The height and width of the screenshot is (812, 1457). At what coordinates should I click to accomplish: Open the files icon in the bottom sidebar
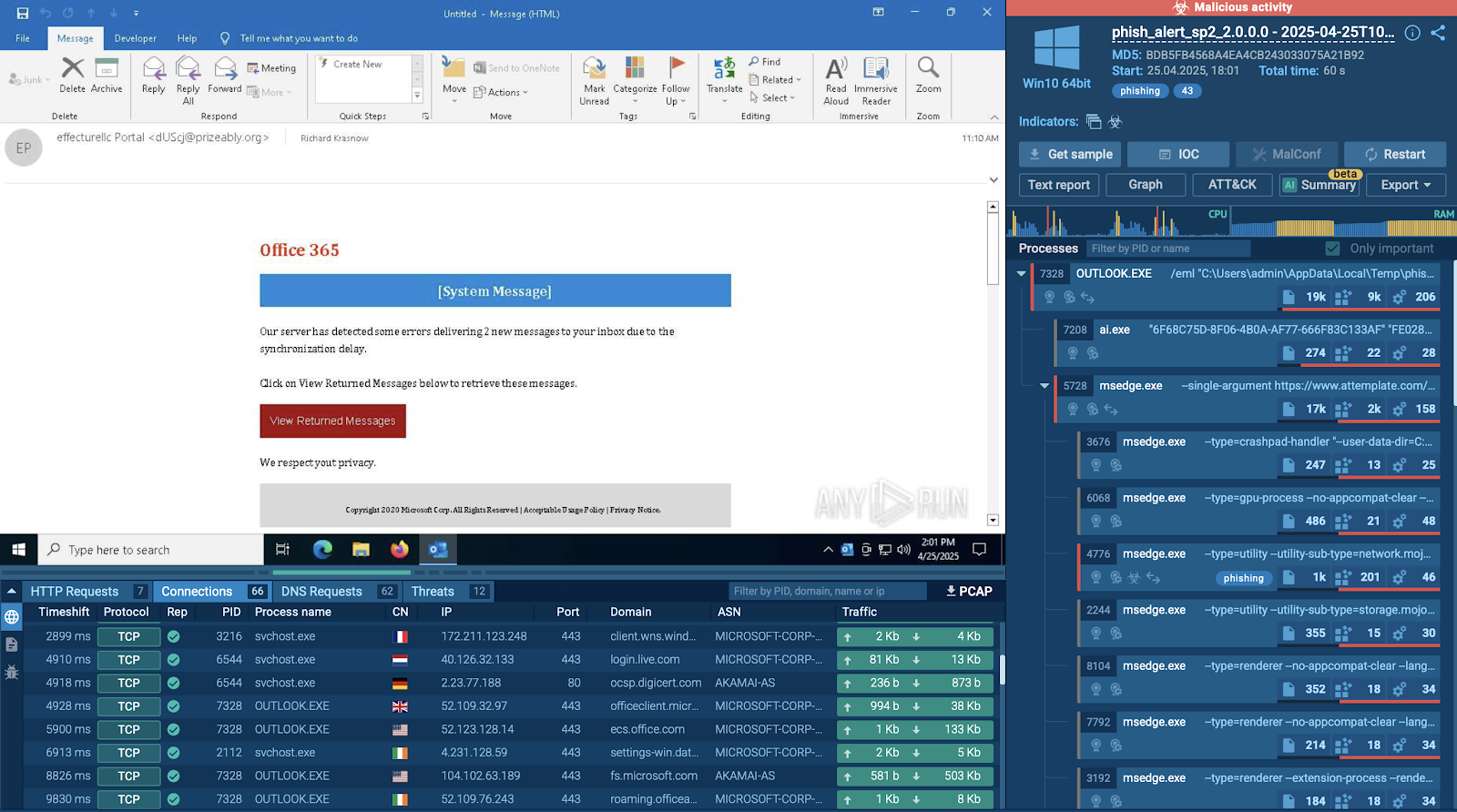tap(12, 645)
